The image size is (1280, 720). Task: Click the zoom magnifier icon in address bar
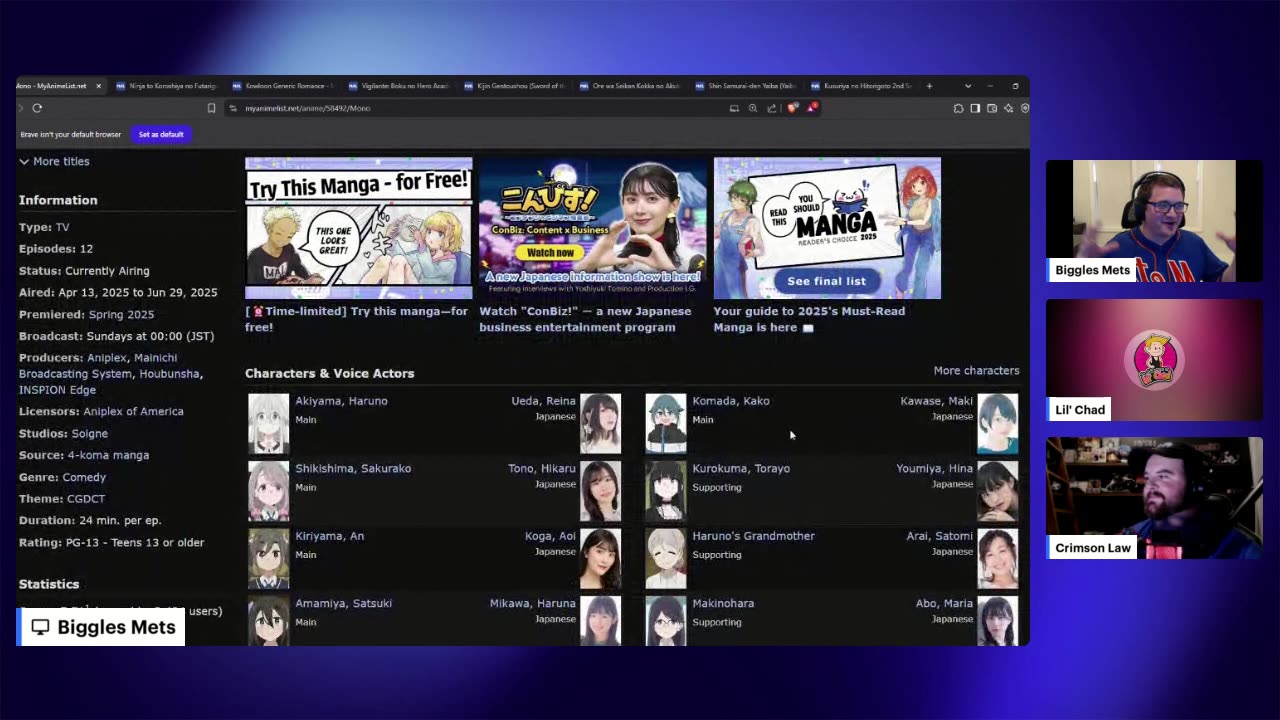pos(753,108)
